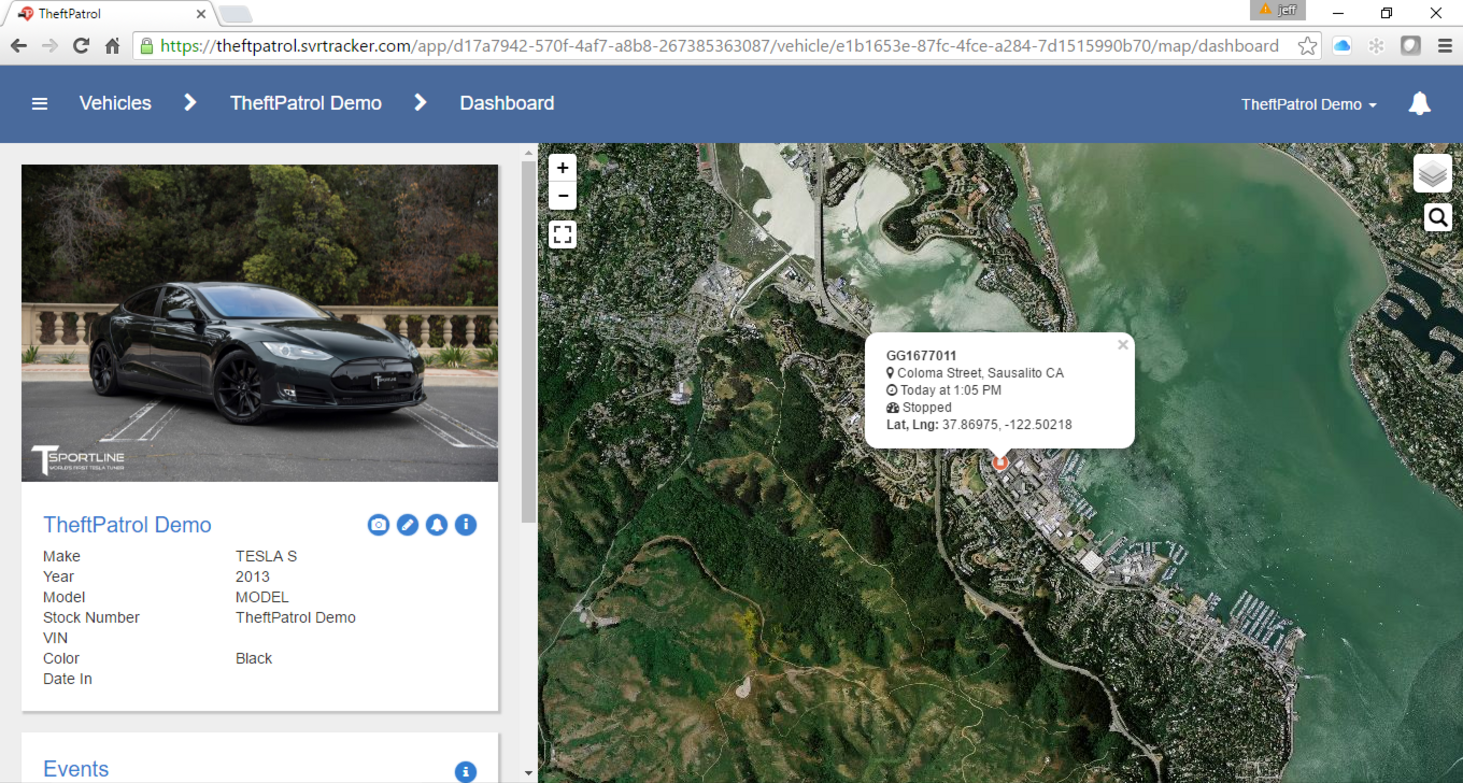The image size is (1463, 783).
Task: Open the TheftPatrol Demo vehicle title link
Action: coord(127,525)
